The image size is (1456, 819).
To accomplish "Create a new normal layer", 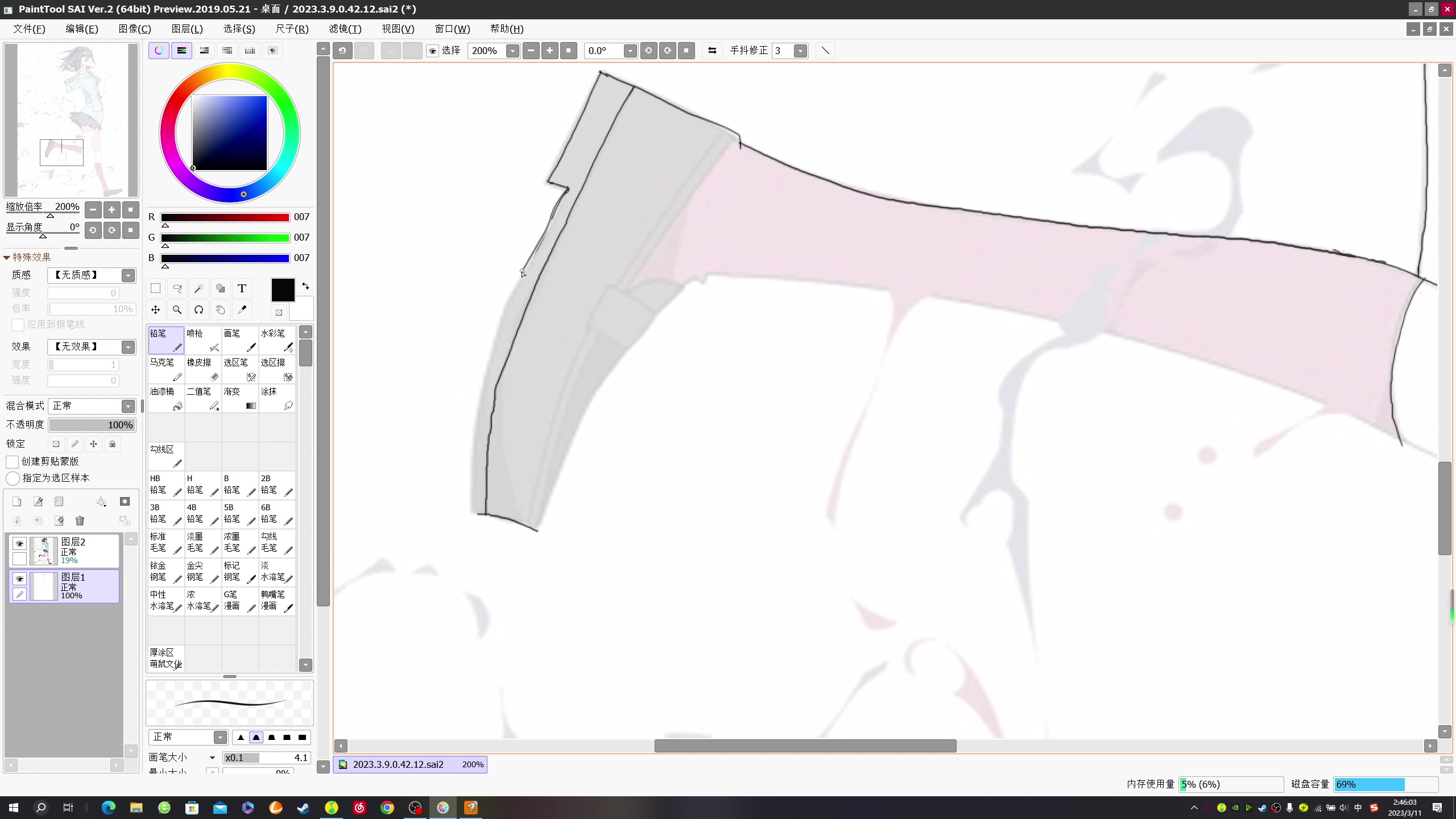I will click(16, 501).
